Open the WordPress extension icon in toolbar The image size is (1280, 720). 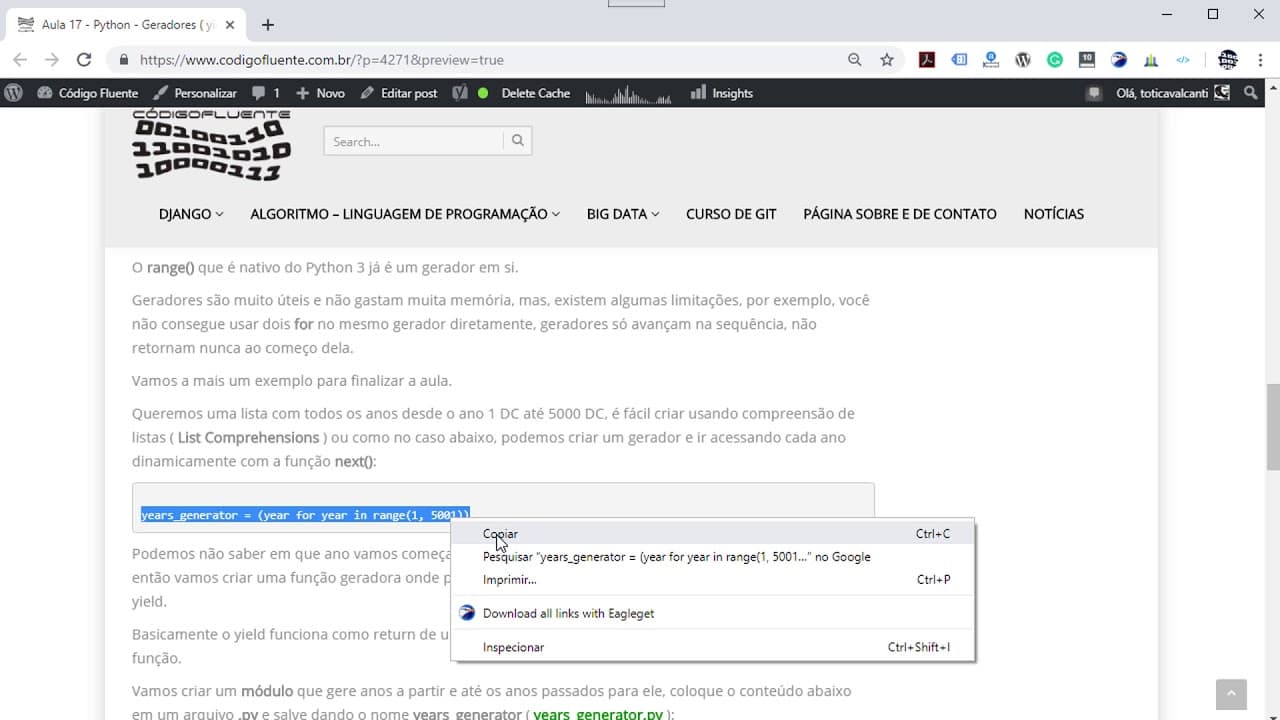point(1023,60)
